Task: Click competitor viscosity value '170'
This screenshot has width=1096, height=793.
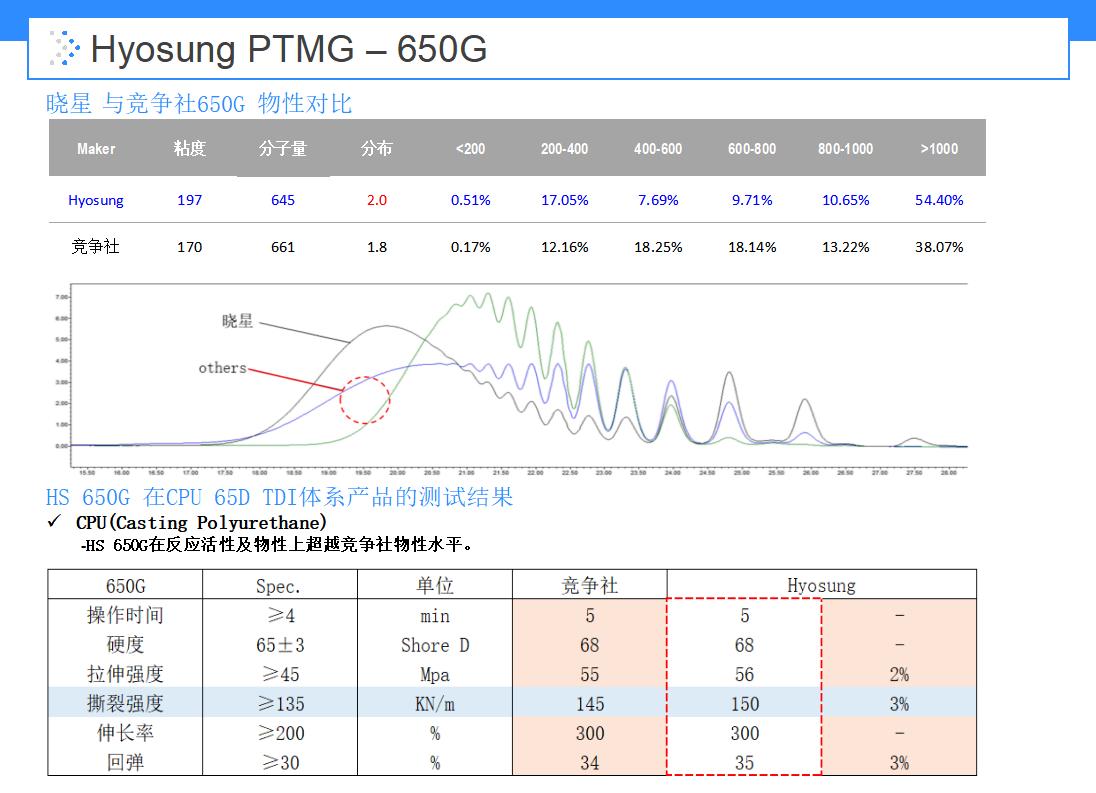Action: (189, 247)
